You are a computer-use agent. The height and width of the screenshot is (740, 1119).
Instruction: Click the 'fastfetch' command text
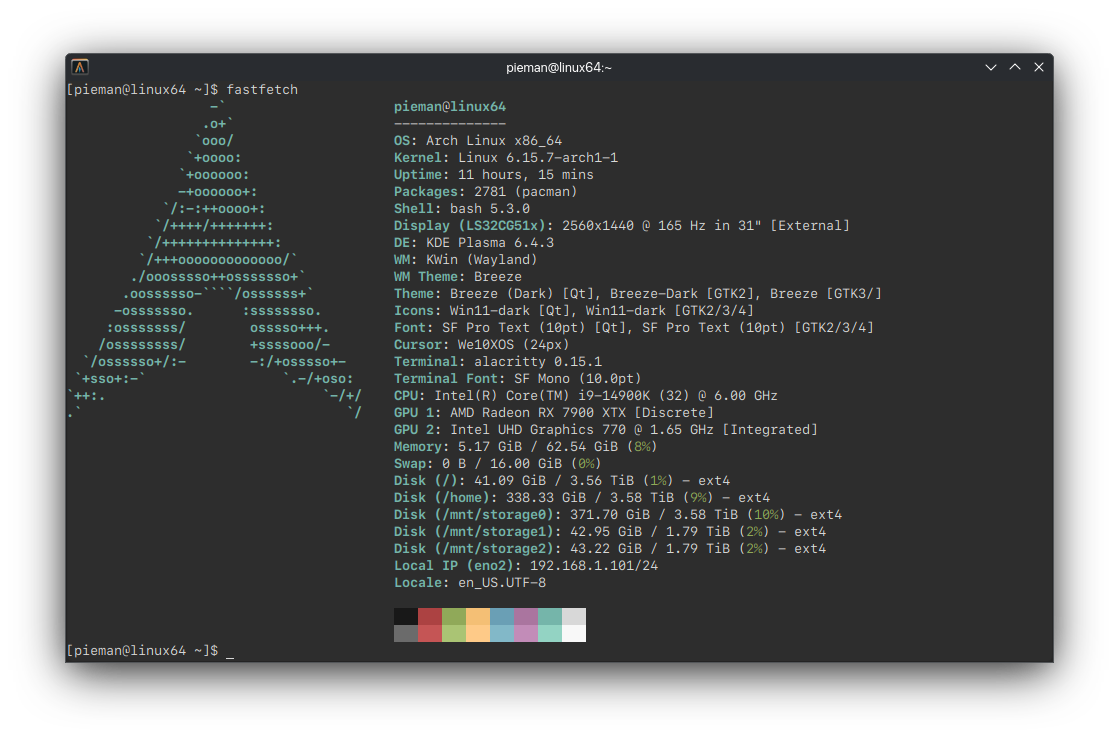point(262,90)
